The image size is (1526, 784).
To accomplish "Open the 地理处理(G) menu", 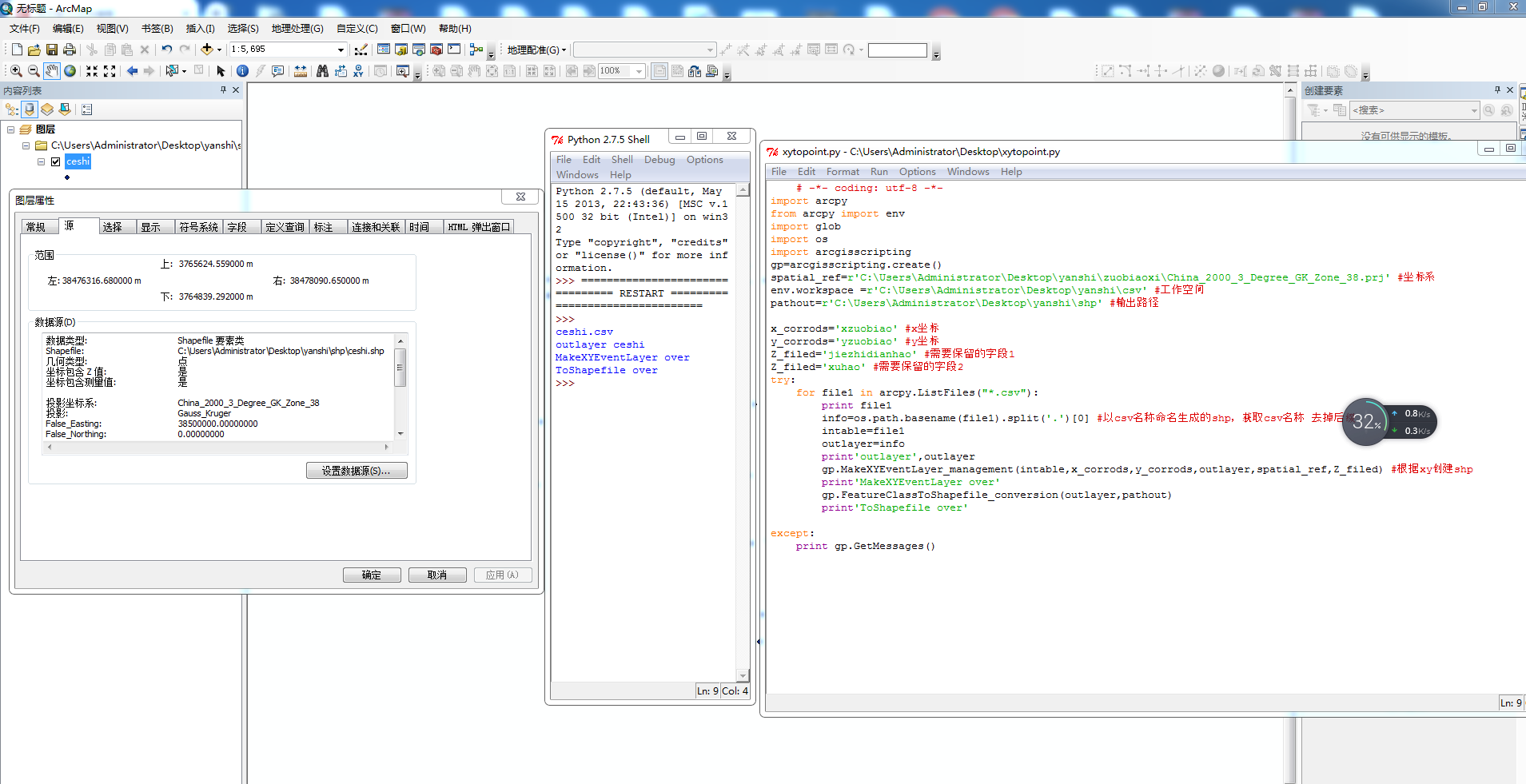I will 297,28.
